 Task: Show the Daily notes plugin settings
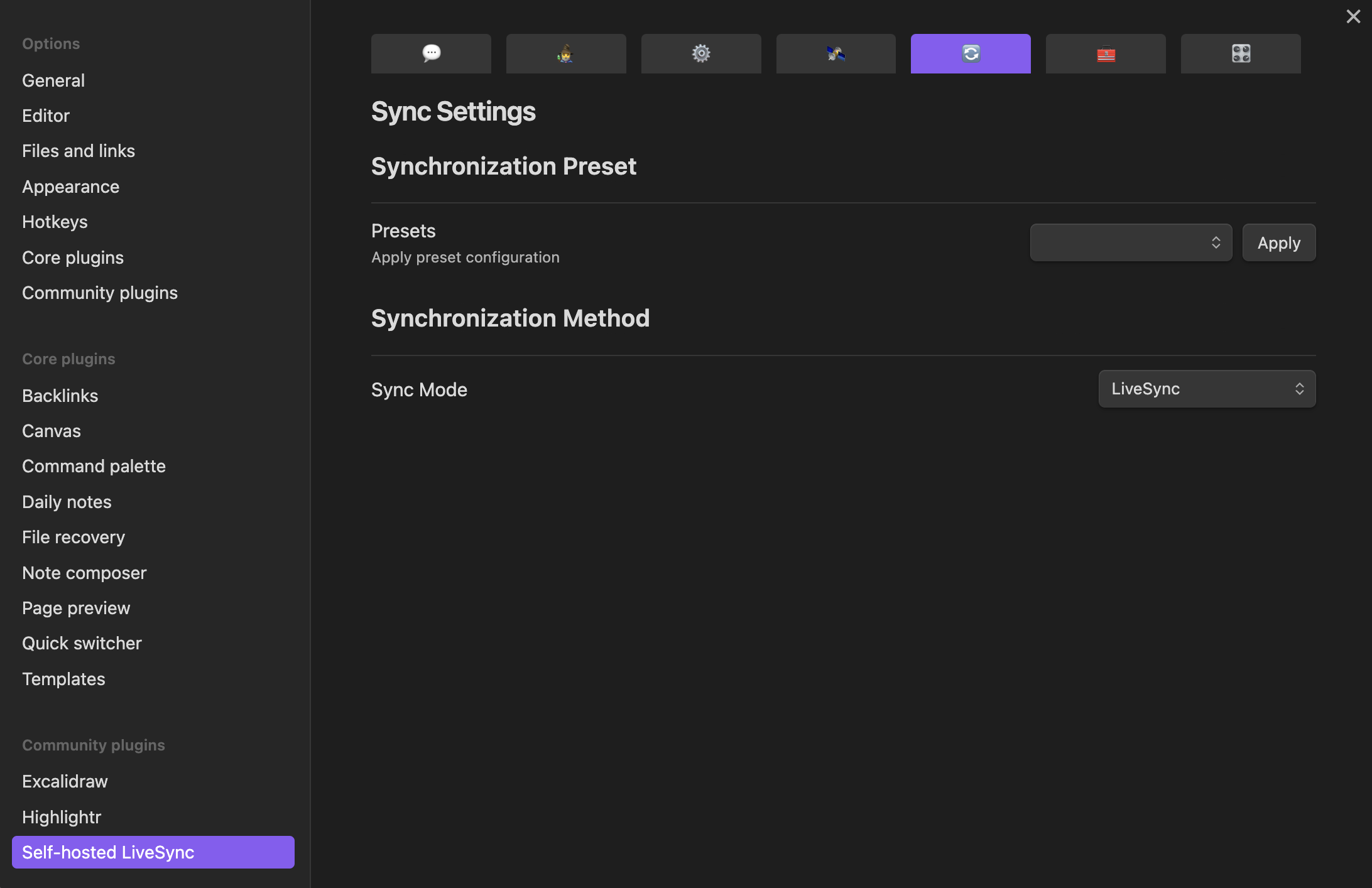67,502
